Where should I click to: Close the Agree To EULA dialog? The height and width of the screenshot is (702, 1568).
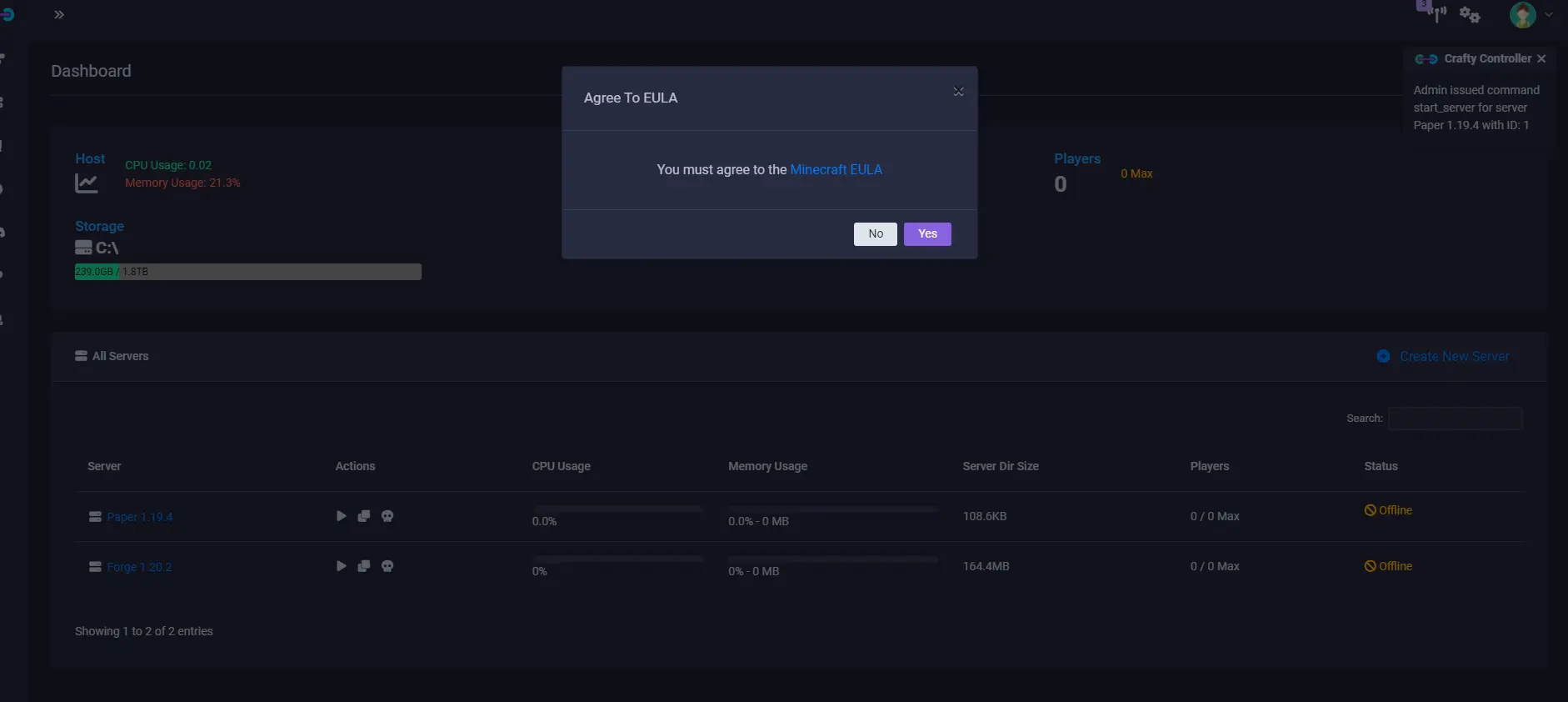click(x=959, y=92)
